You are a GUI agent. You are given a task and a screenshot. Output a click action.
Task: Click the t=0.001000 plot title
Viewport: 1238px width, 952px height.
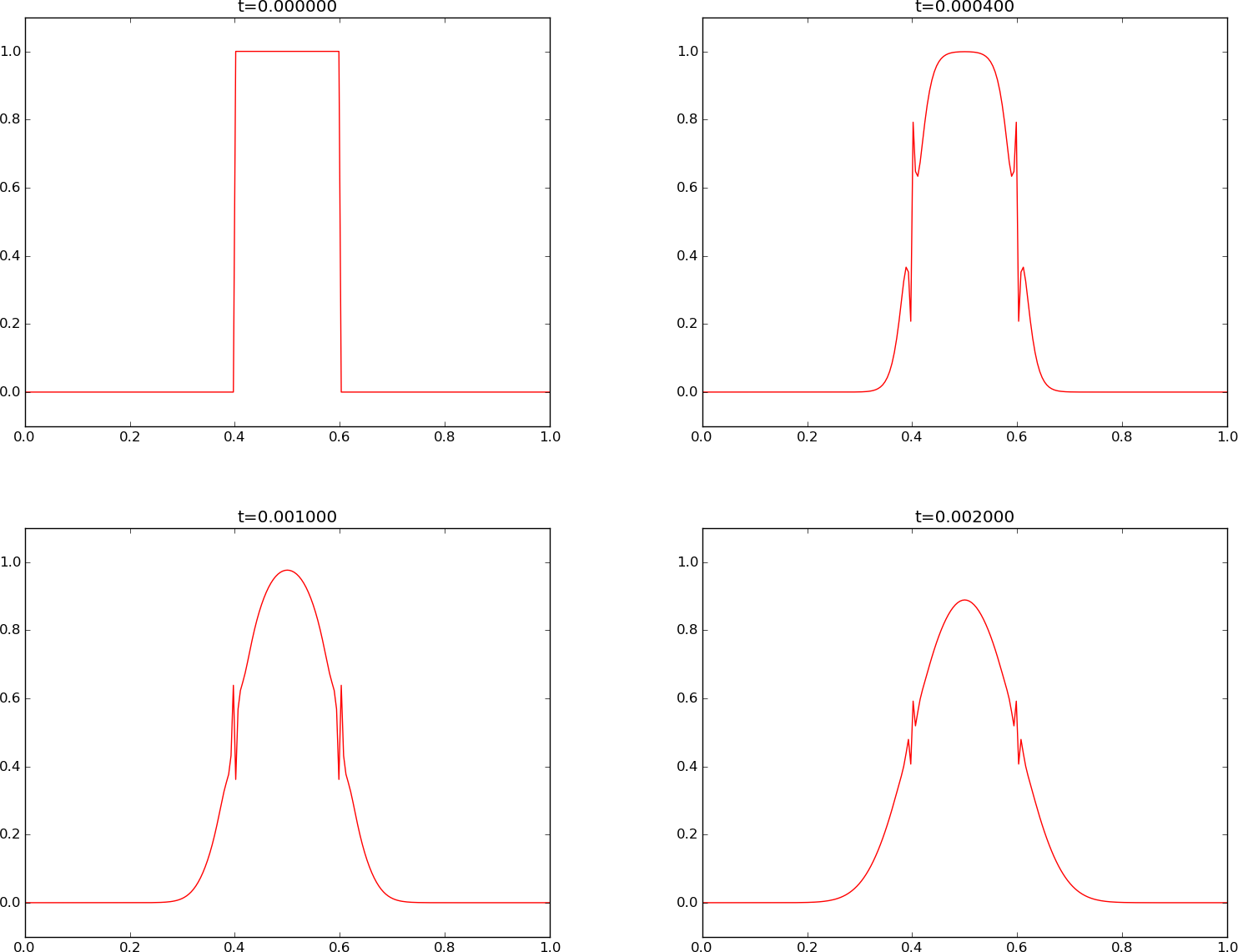(287, 516)
